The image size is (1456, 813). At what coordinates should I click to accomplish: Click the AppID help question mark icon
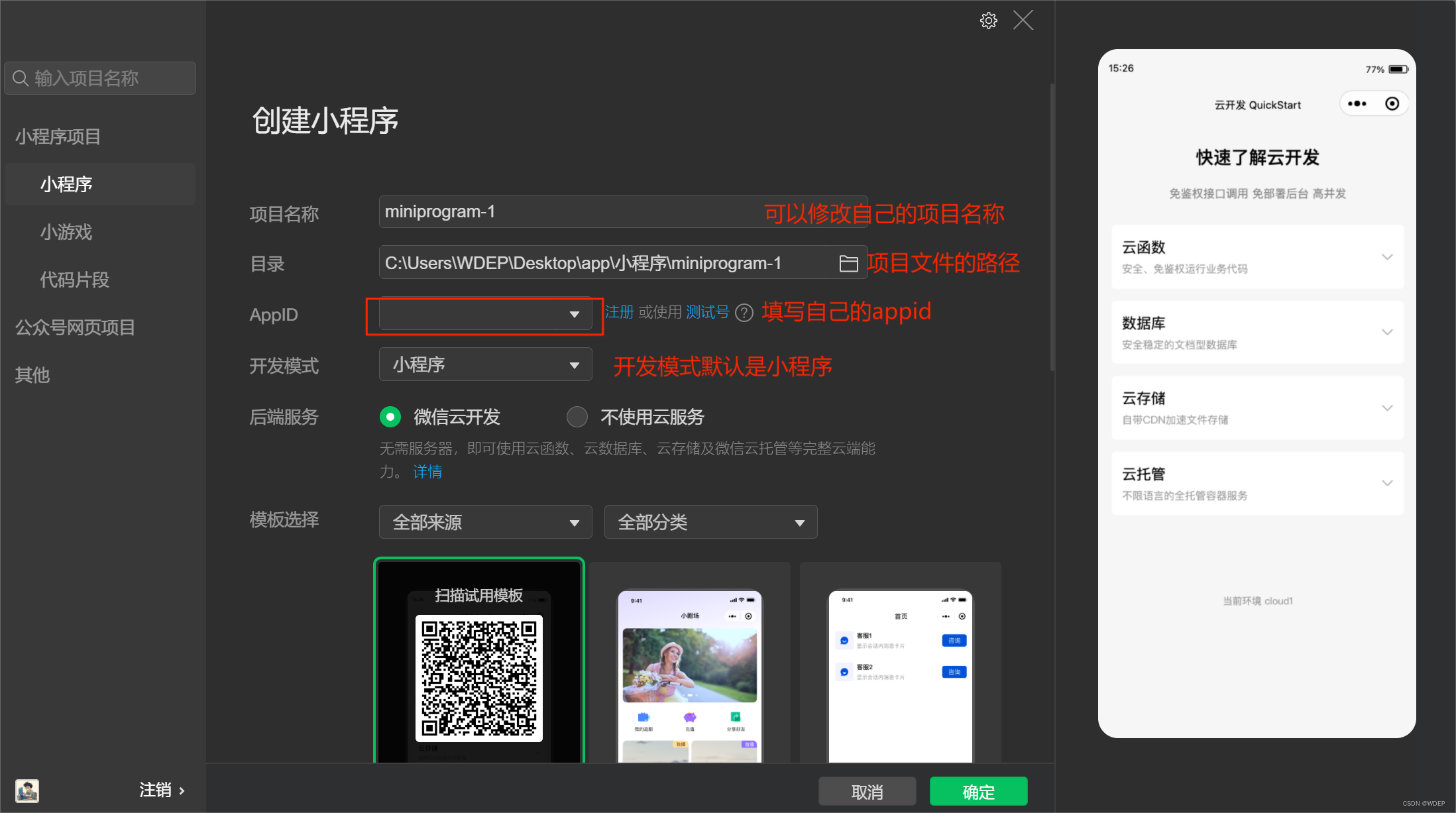point(744,313)
